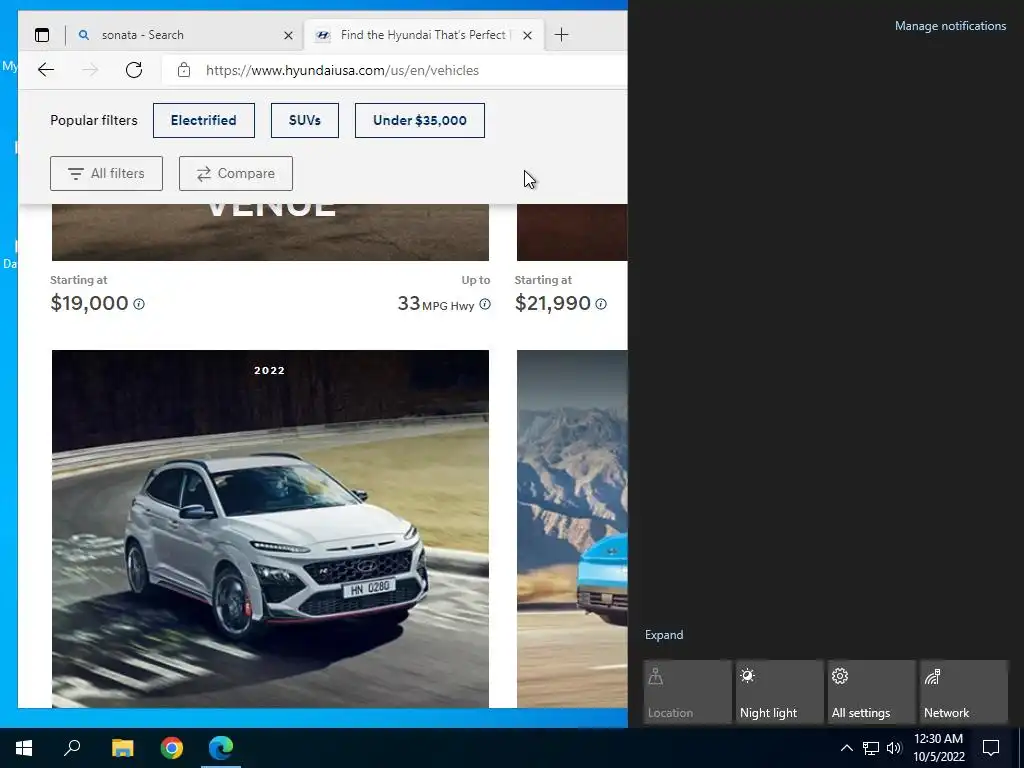Show hidden system tray icons

click(846, 748)
